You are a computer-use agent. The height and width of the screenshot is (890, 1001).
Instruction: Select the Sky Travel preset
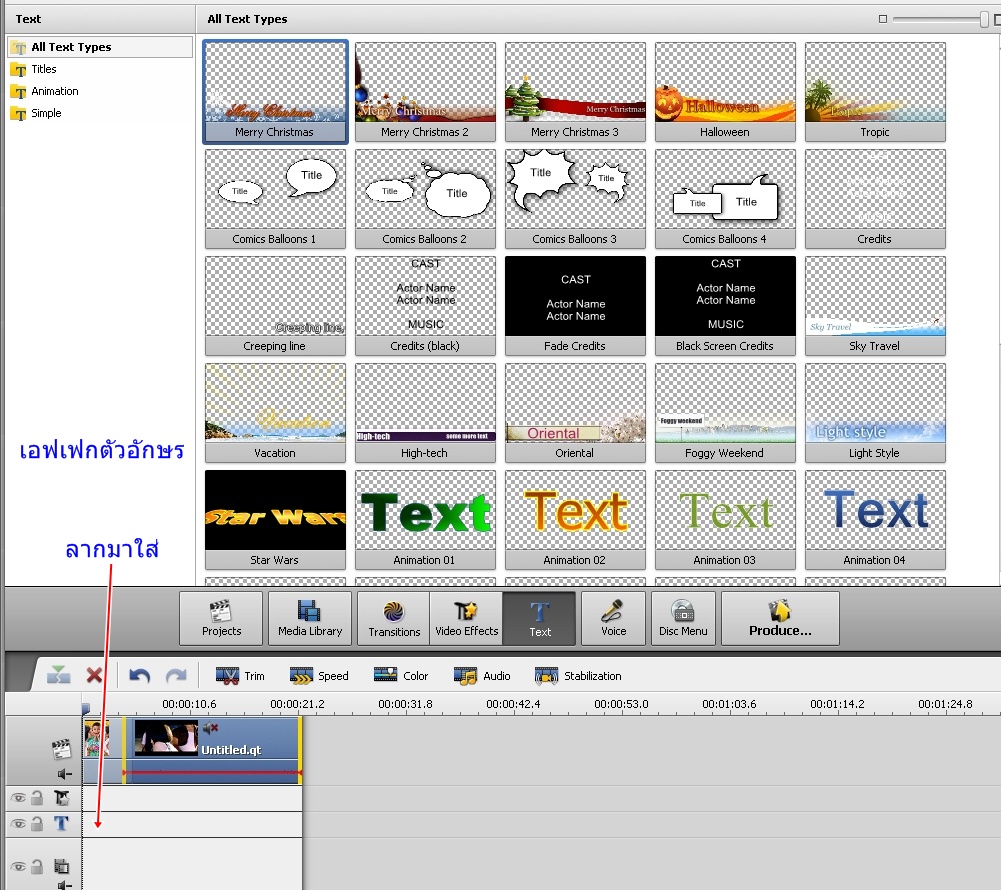click(875, 306)
